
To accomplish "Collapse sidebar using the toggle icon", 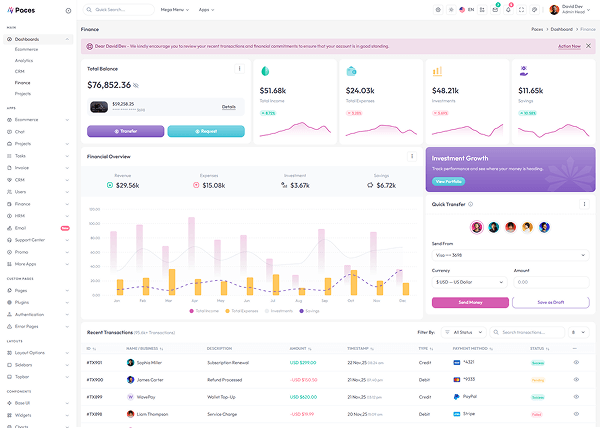I will 68,10.
